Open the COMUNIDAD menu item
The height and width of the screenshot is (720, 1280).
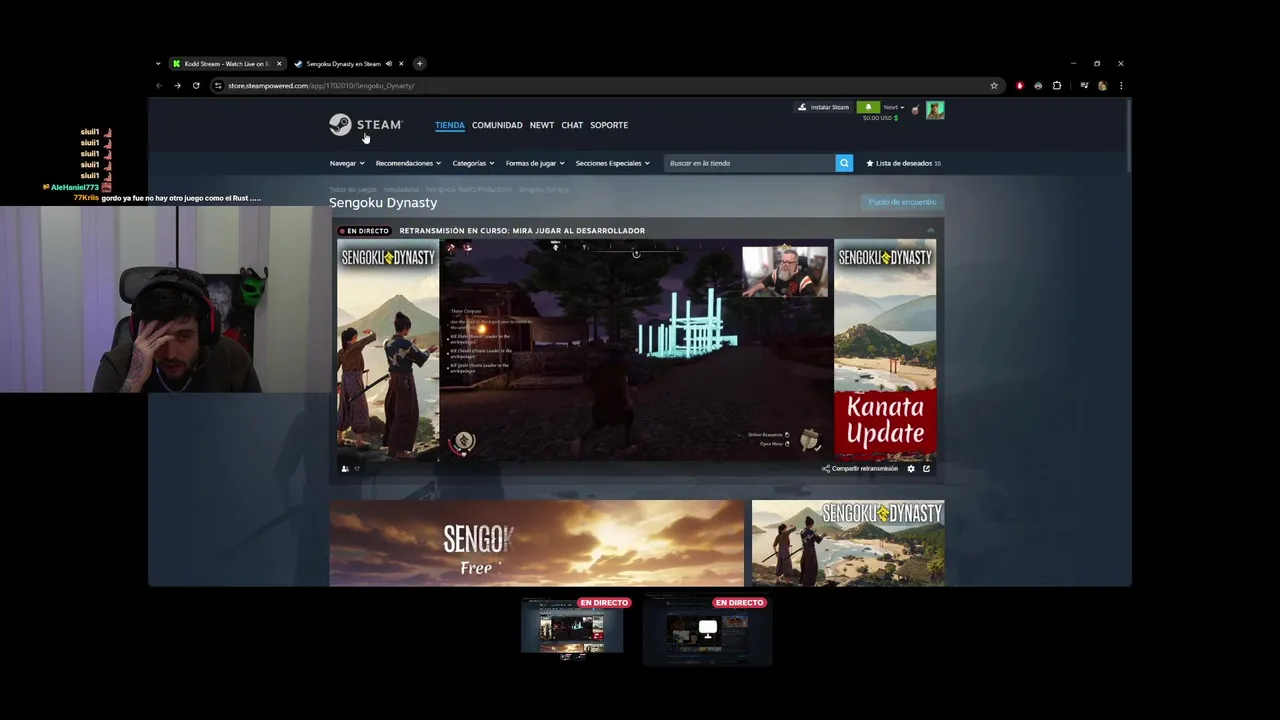coord(497,125)
